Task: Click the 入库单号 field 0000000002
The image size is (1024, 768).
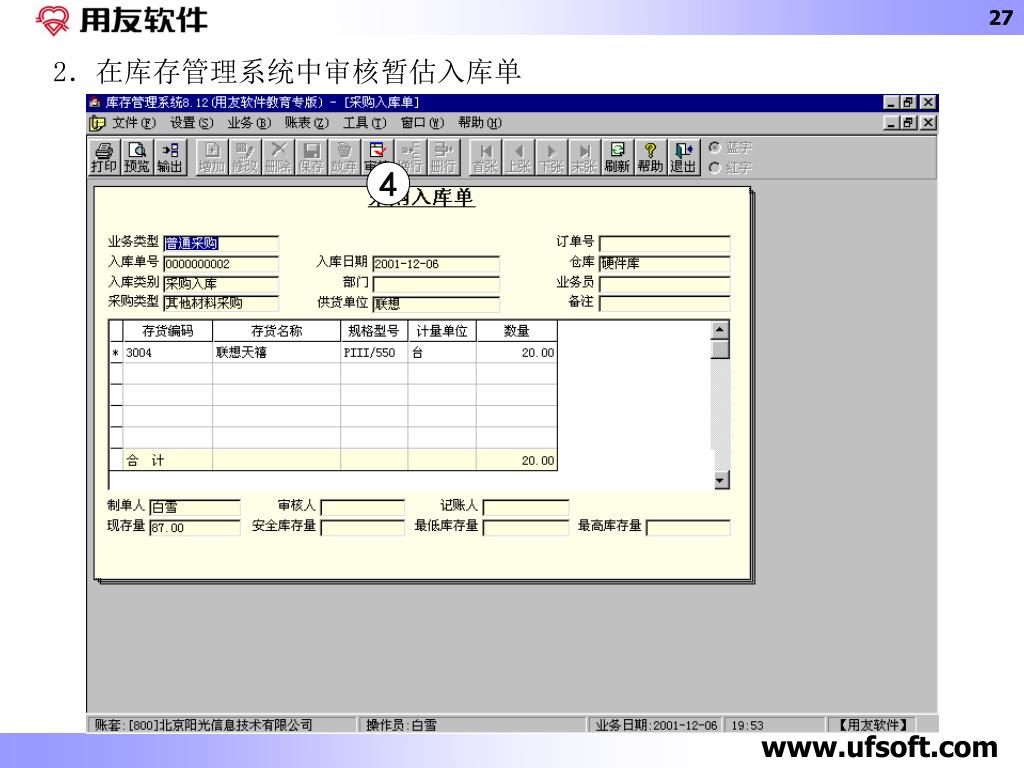Action: [x=221, y=264]
